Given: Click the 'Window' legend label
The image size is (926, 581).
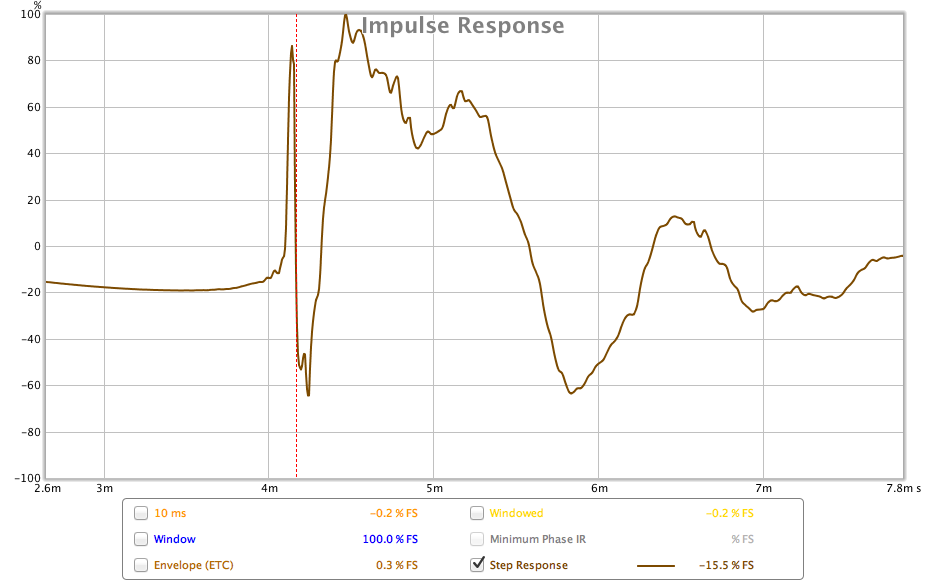Looking at the screenshot, I should (x=174, y=539).
